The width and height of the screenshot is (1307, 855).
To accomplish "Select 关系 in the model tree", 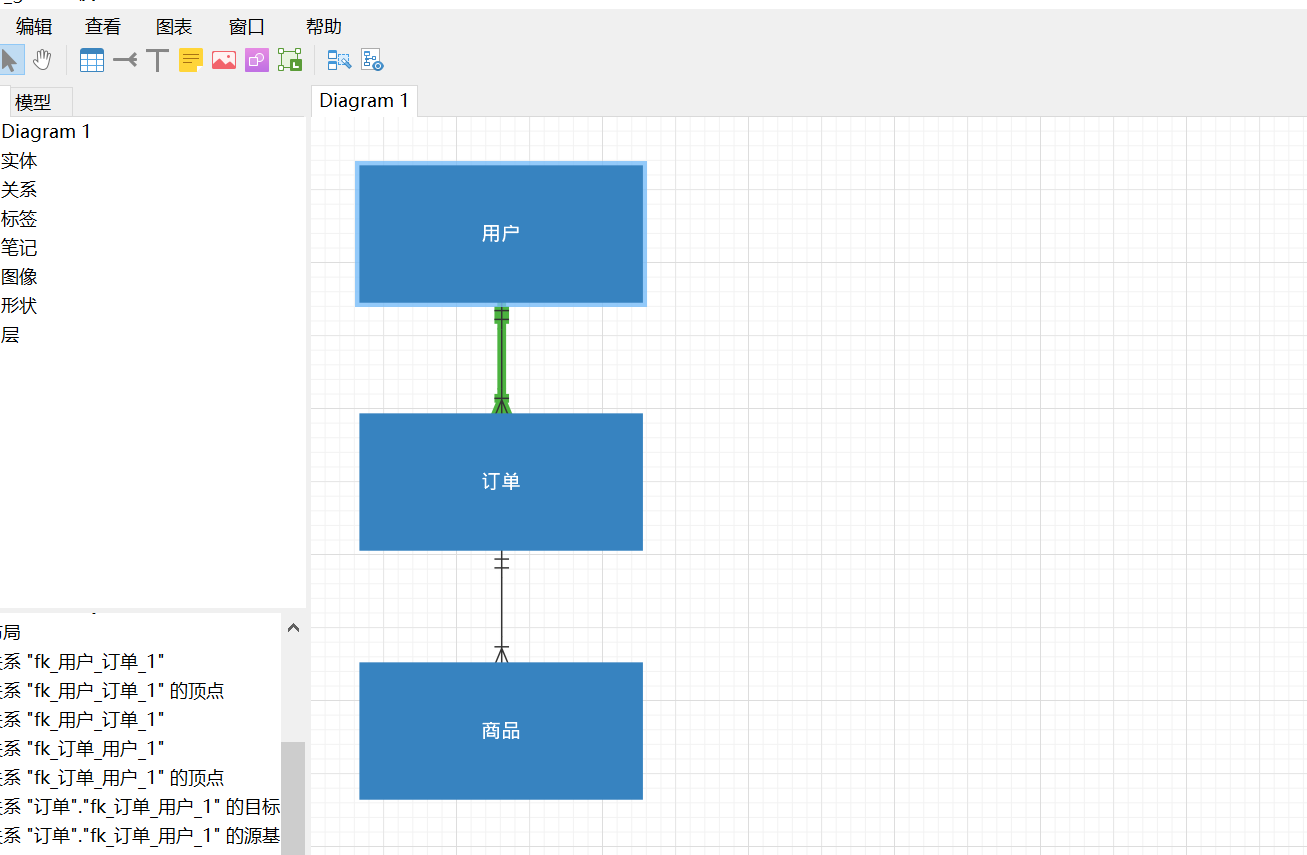I will coord(19,189).
